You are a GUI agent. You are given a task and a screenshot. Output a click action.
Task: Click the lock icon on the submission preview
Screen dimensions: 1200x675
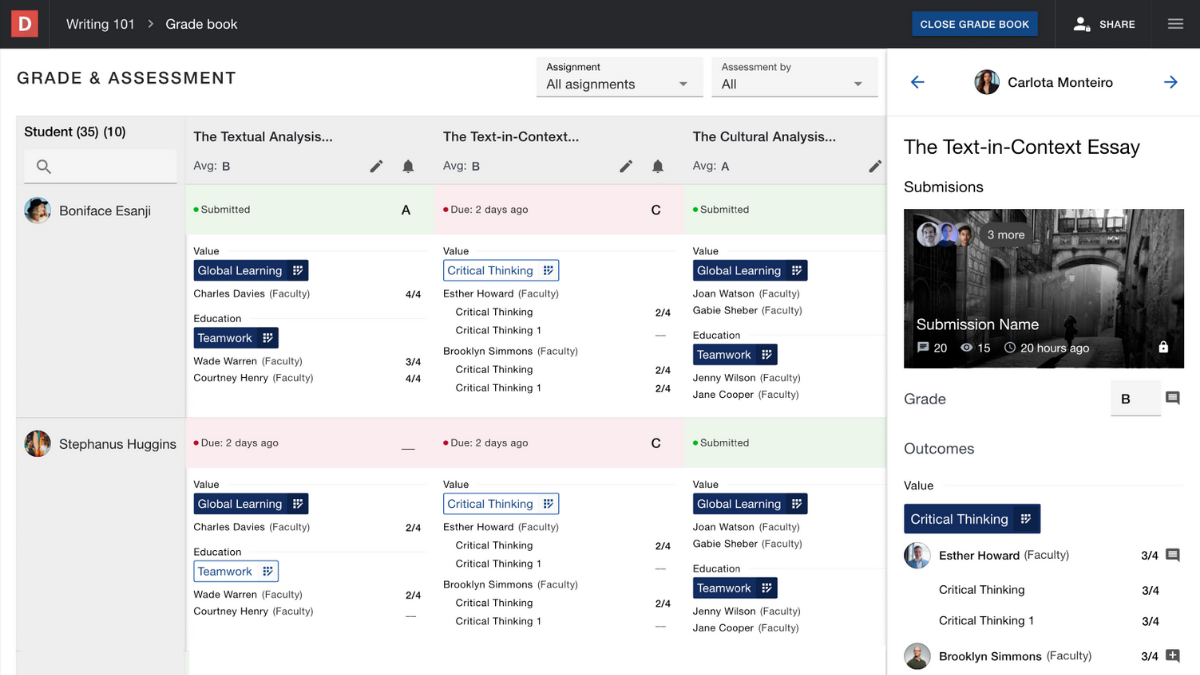point(1163,348)
